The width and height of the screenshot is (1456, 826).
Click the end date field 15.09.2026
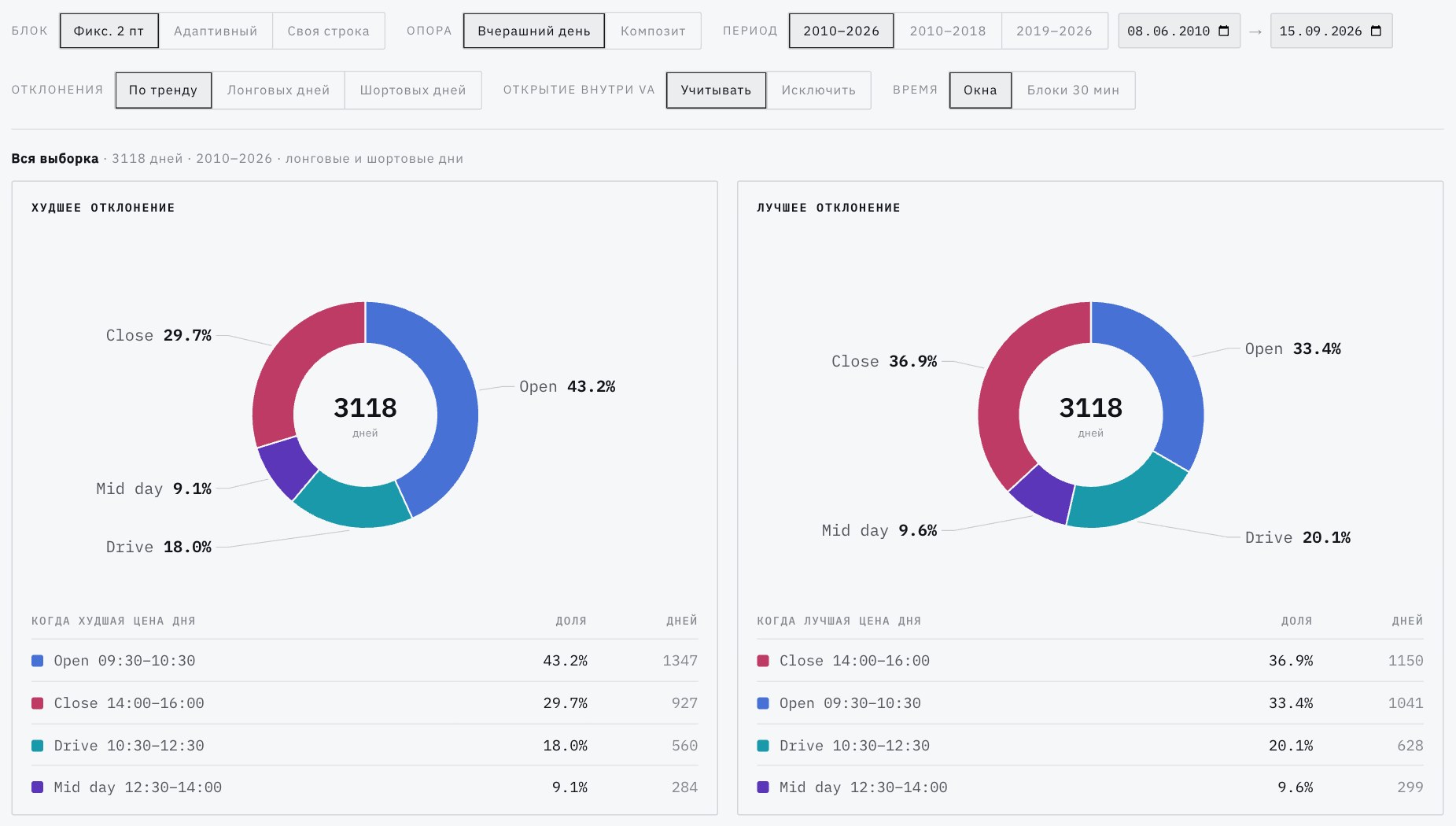[1331, 31]
